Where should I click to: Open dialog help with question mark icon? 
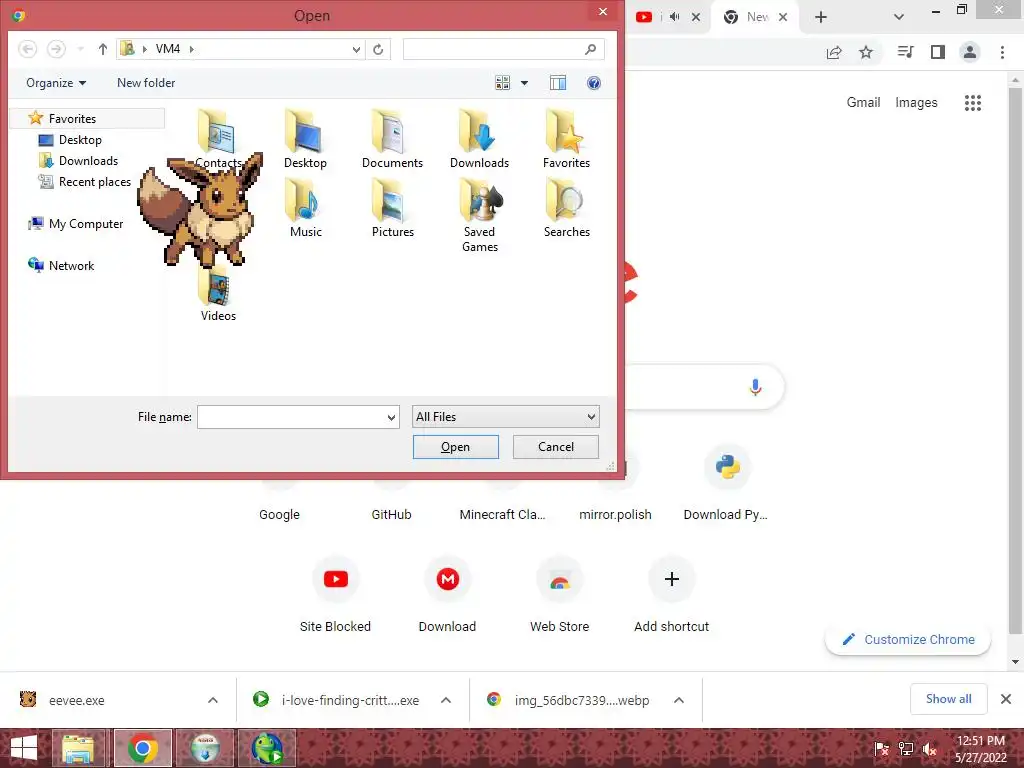click(x=594, y=83)
